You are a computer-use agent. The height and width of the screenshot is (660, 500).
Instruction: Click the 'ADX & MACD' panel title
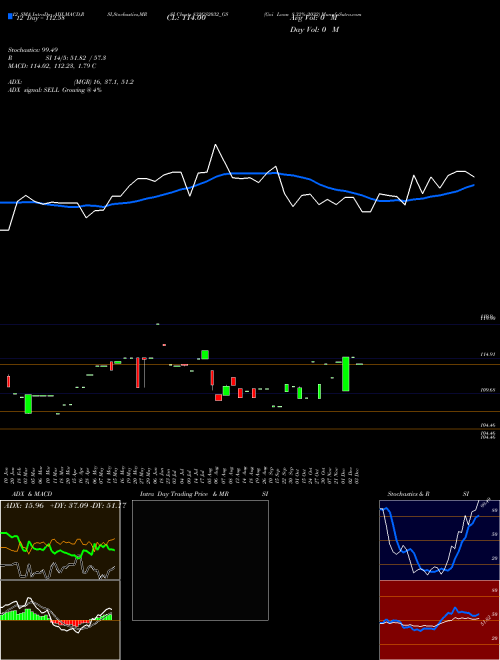32,494
